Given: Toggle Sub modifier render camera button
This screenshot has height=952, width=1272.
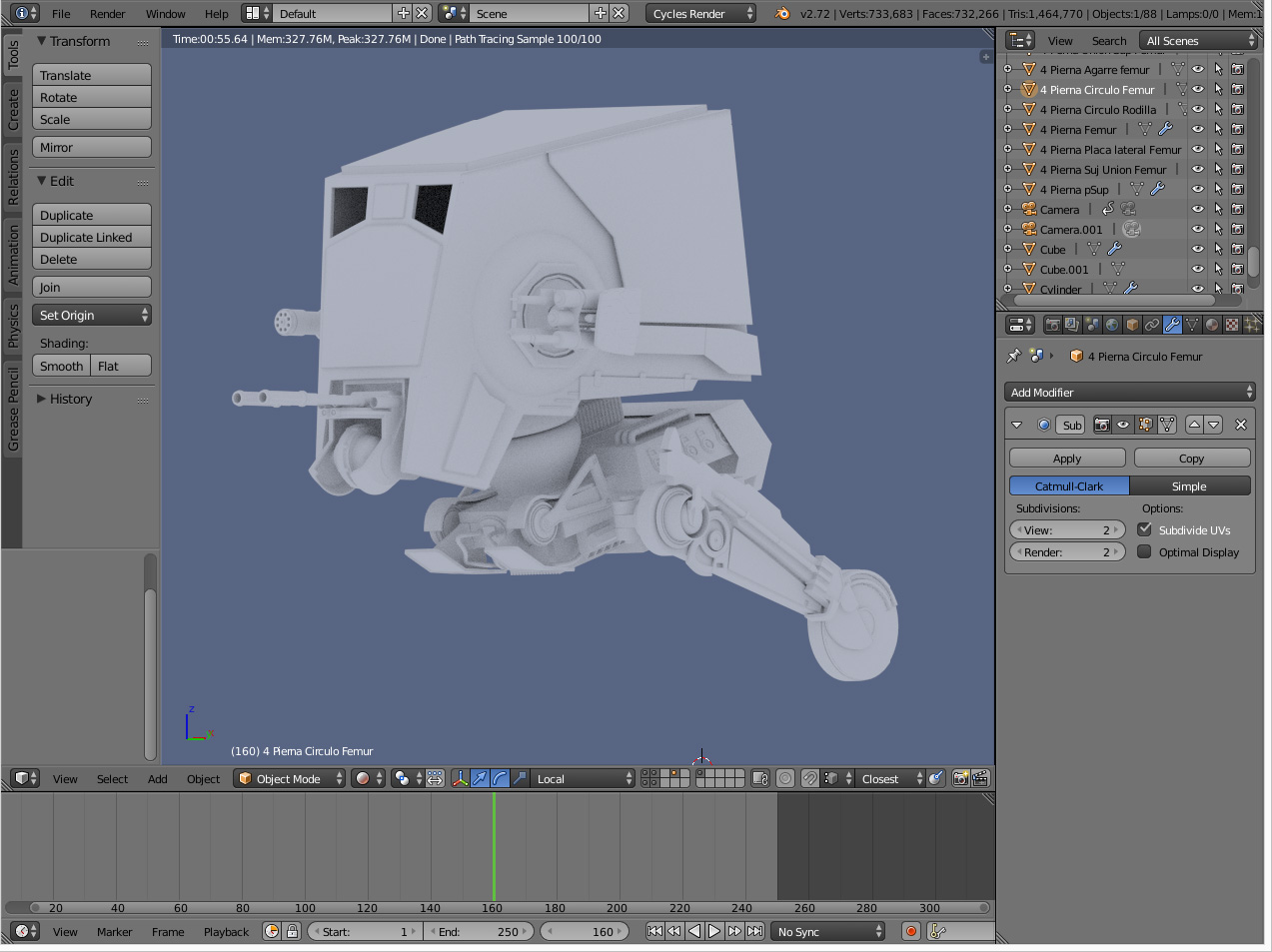Looking at the screenshot, I should click(x=1102, y=425).
